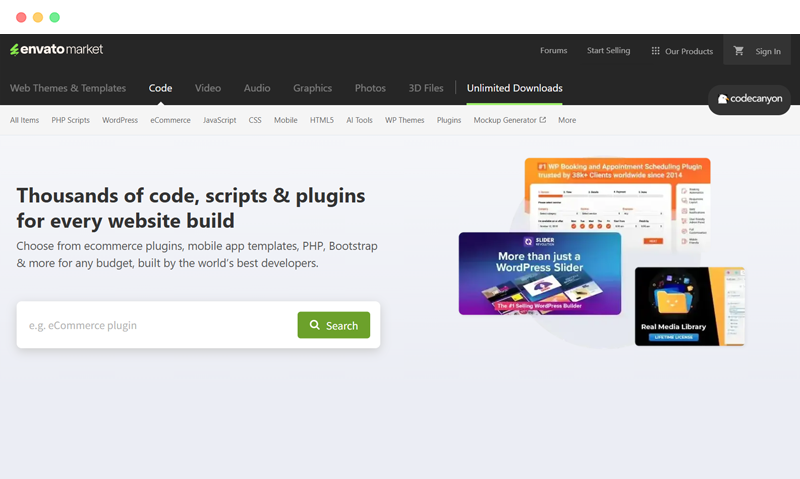Click the Envato Market logo

point(57,49)
